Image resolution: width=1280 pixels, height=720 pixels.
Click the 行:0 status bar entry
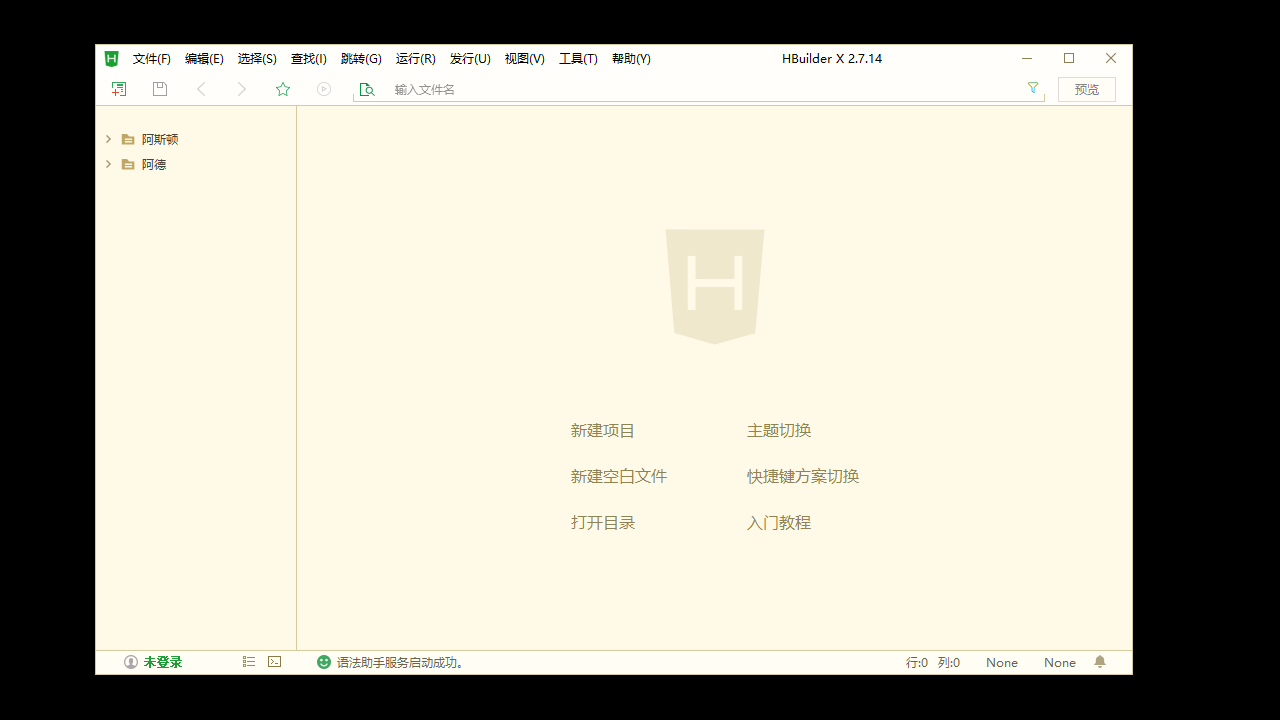pos(917,662)
